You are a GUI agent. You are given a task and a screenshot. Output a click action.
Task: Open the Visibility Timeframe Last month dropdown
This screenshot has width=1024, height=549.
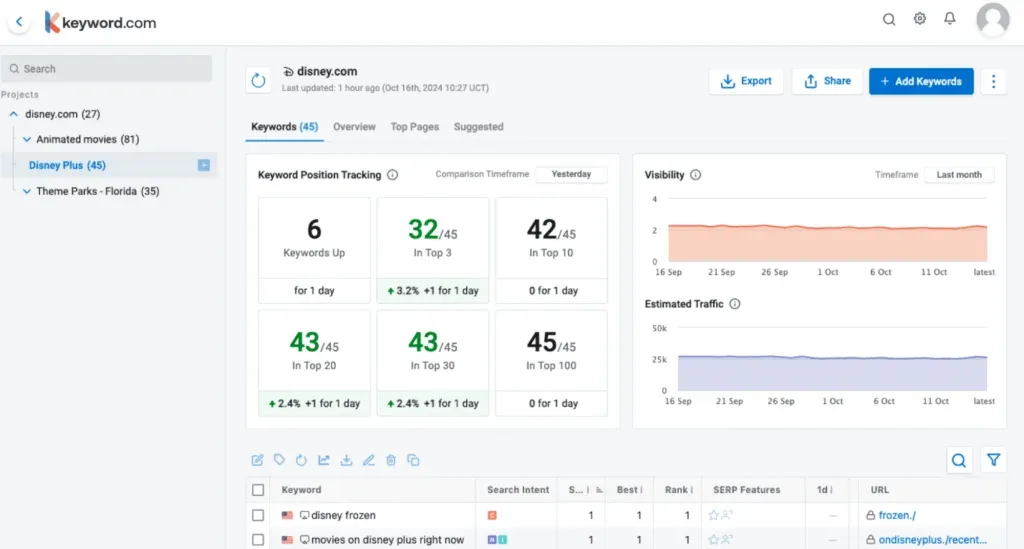click(959, 175)
